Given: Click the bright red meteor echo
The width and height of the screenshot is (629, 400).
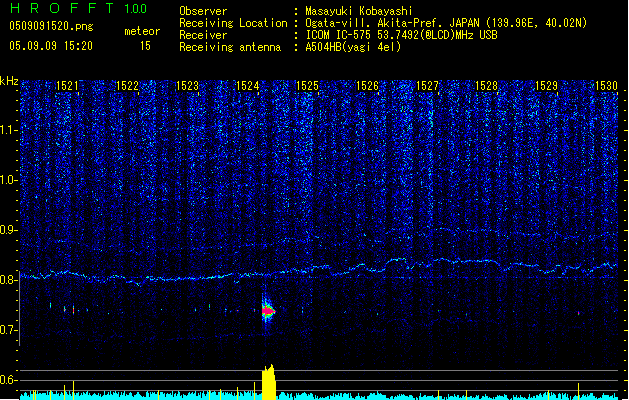Looking at the screenshot, I should pyautogui.click(x=267, y=312).
